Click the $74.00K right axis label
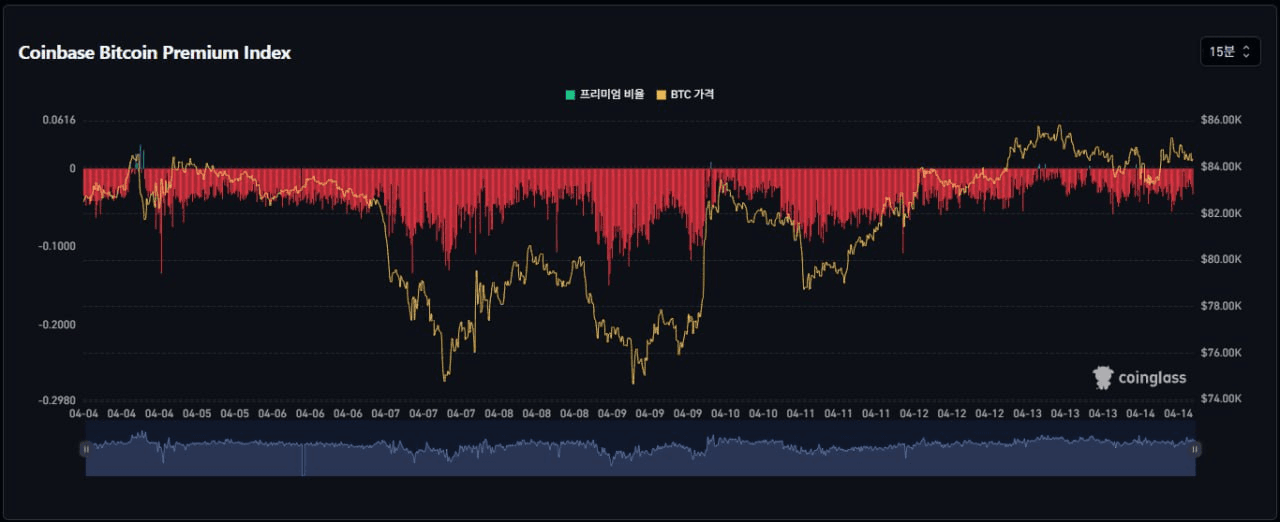The width and height of the screenshot is (1280, 522). (1221, 400)
